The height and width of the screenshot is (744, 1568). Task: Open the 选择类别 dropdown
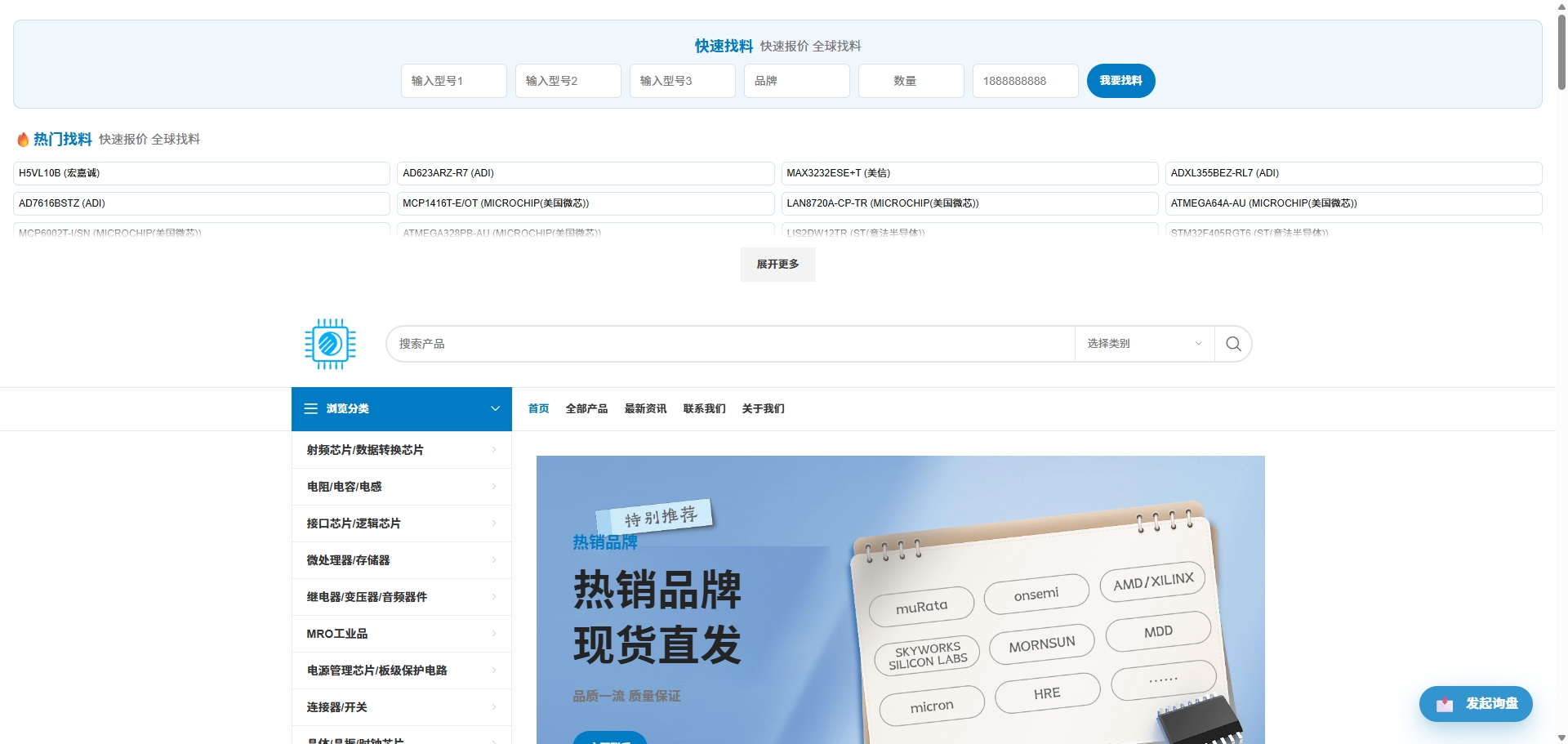tap(1144, 344)
